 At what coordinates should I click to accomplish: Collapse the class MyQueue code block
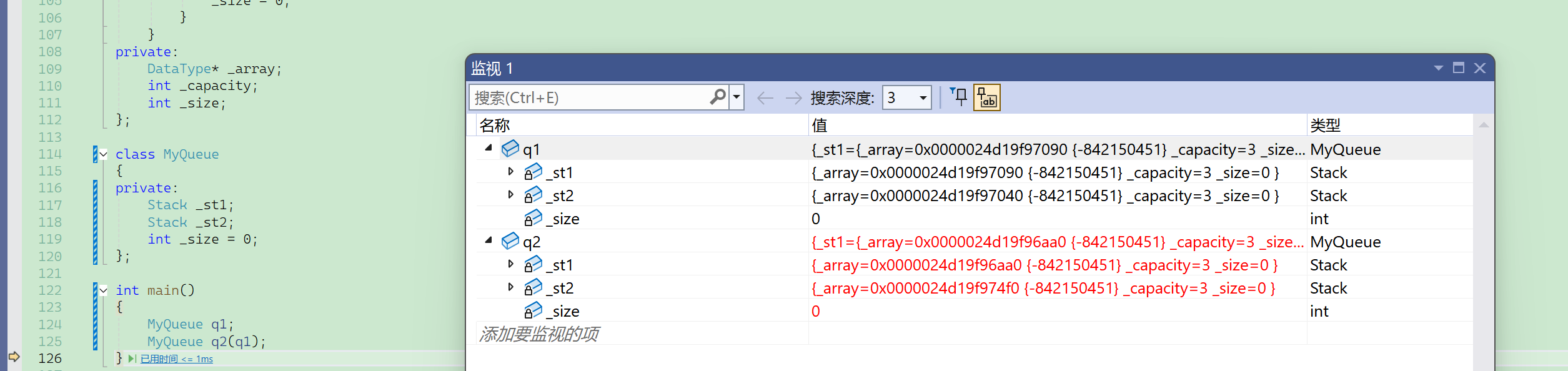(x=103, y=154)
